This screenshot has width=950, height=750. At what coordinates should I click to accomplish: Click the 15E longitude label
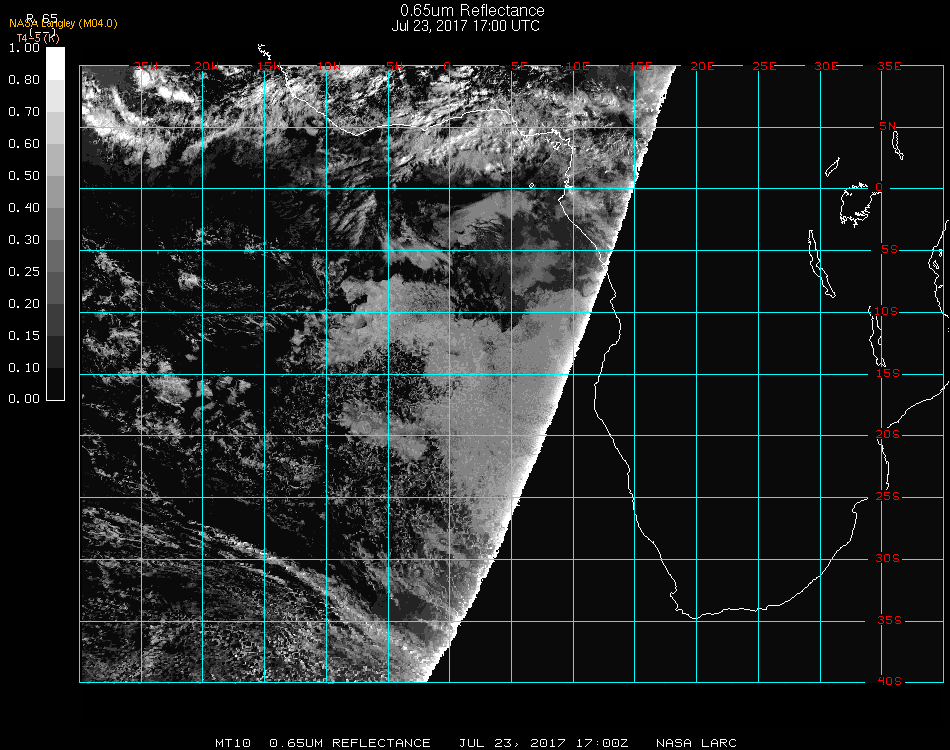pyautogui.click(x=640, y=66)
